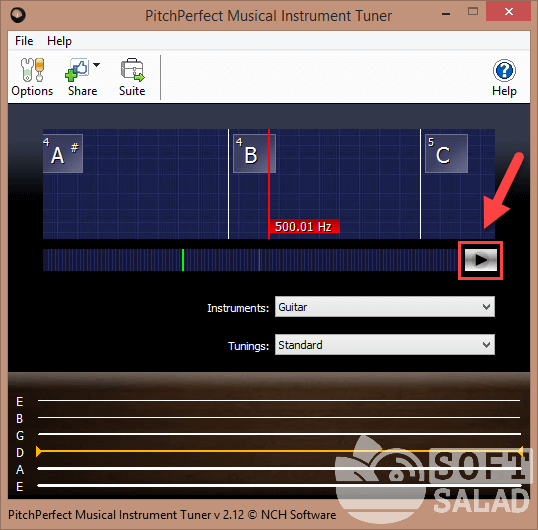Click the A# 4 note label
This screenshot has height=530, width=538.
63,153
